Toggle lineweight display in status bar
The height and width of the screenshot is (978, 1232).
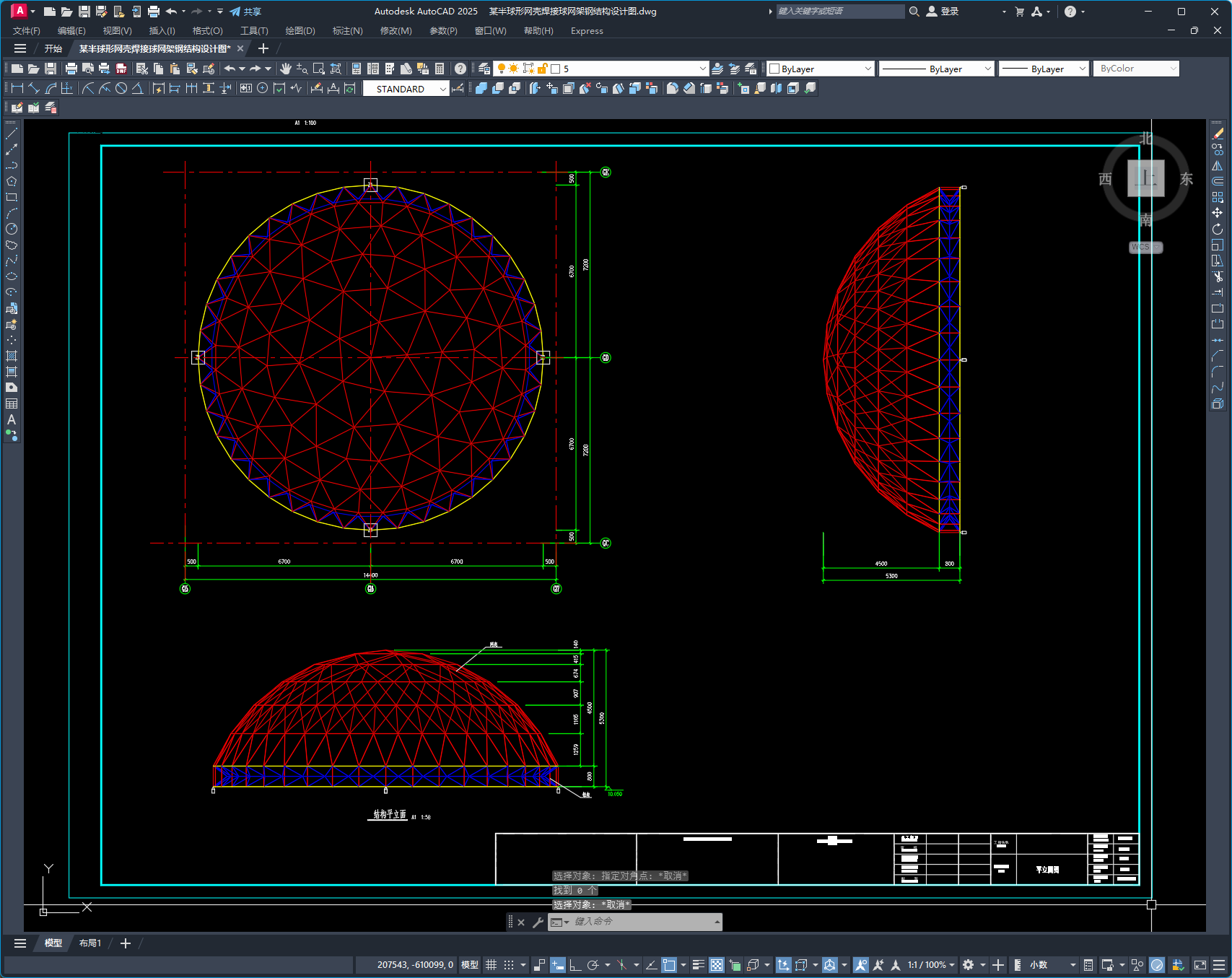(x=698, y=965)
